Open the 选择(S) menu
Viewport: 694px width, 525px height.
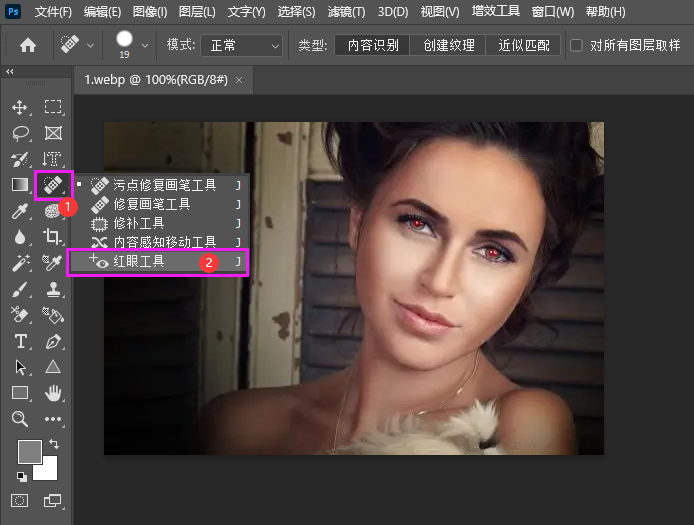coord(297,12)
